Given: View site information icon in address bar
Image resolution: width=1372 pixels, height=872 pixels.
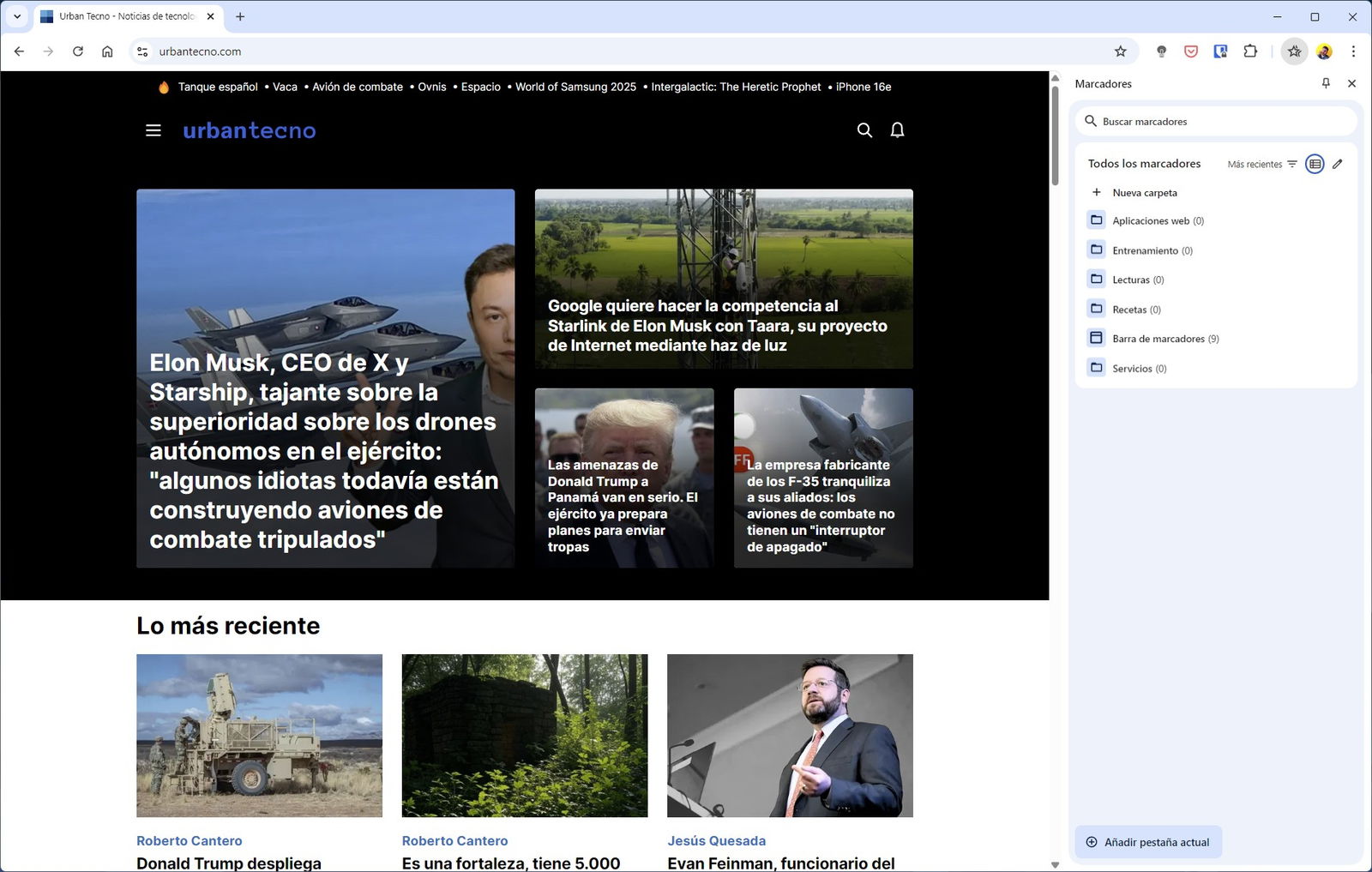Looking at the screenshot, I should (142, 51).
